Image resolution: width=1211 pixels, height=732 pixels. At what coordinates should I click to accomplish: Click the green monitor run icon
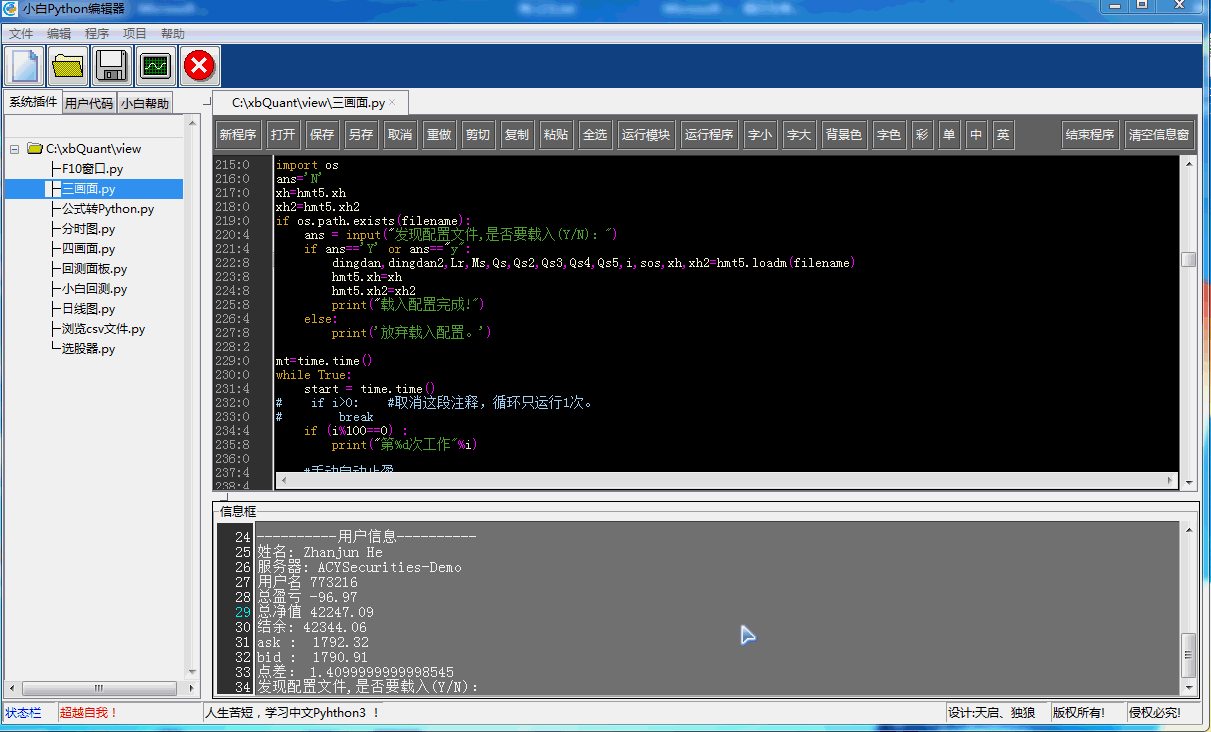[x=156, y=66]
